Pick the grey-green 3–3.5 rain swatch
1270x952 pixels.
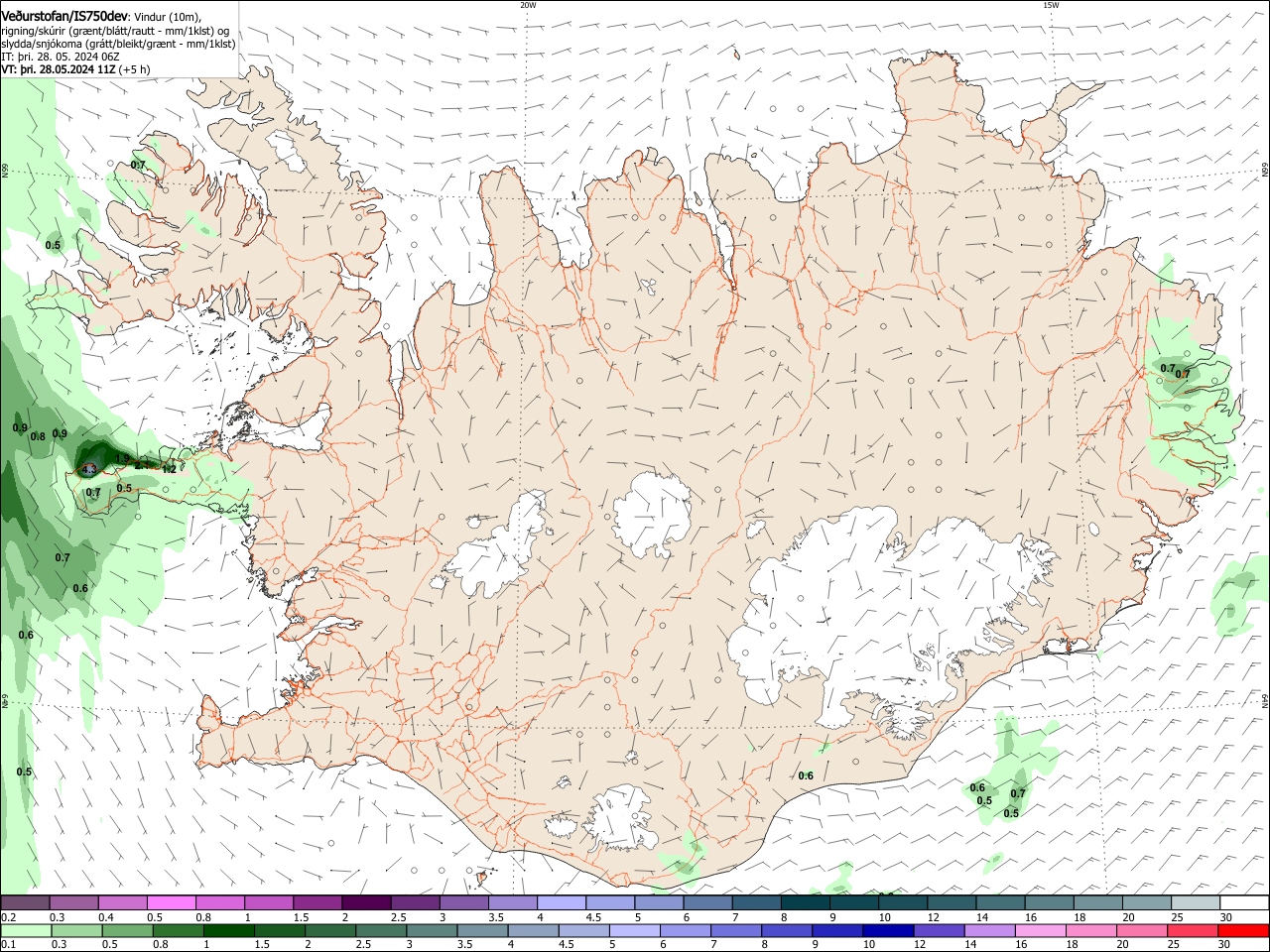[x=433, y=930]
